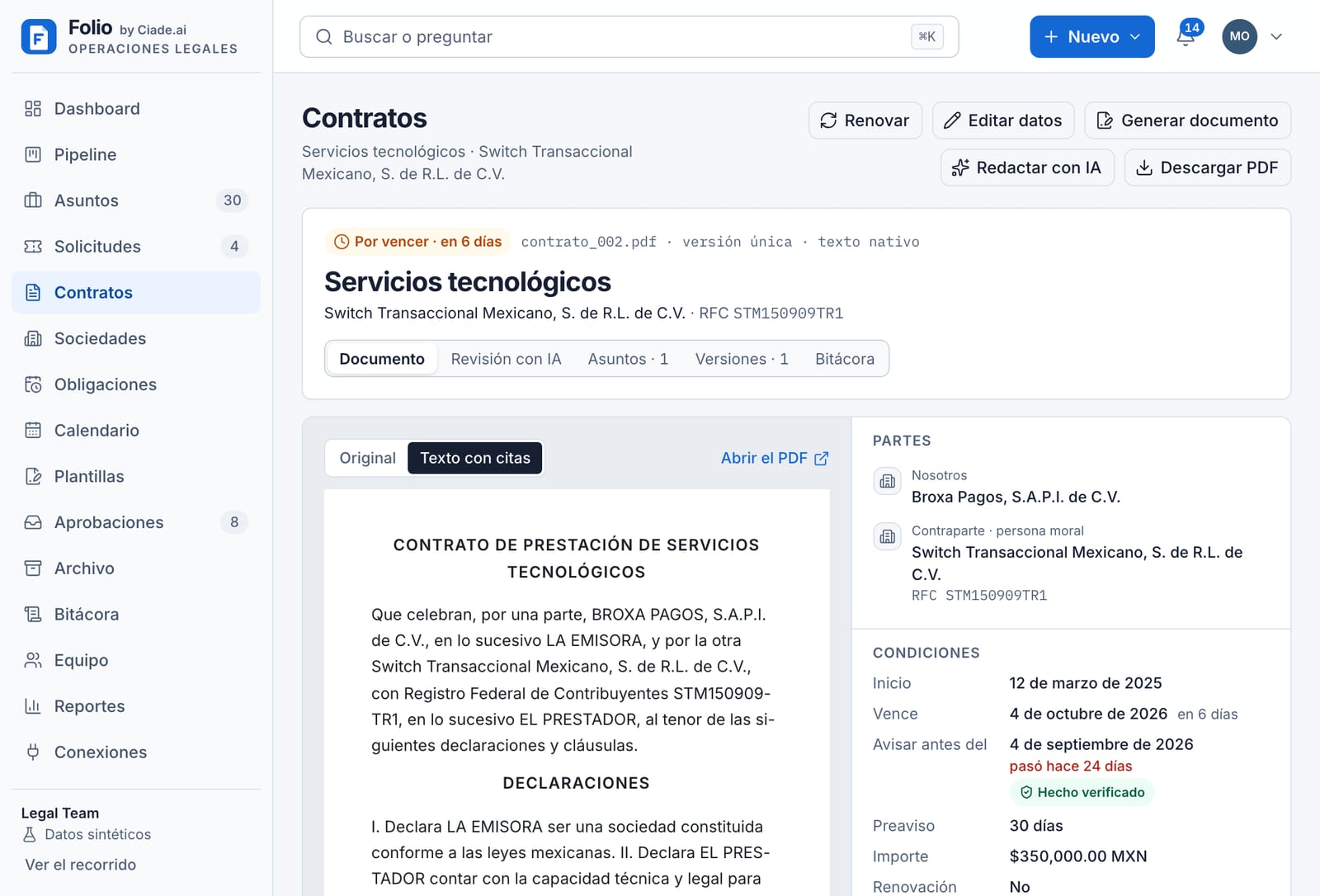This screenshot has height=896, width=1320.
Task: Click the RFC STM150909TR1 under Contraparte
Action: coord(979,596)
